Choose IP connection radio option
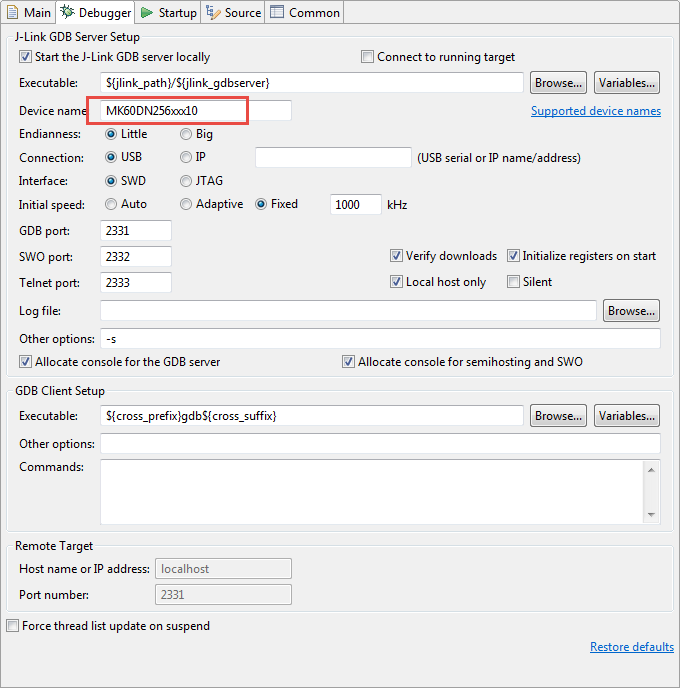Viewport: 680px width, 688px height. click(187, 158)
